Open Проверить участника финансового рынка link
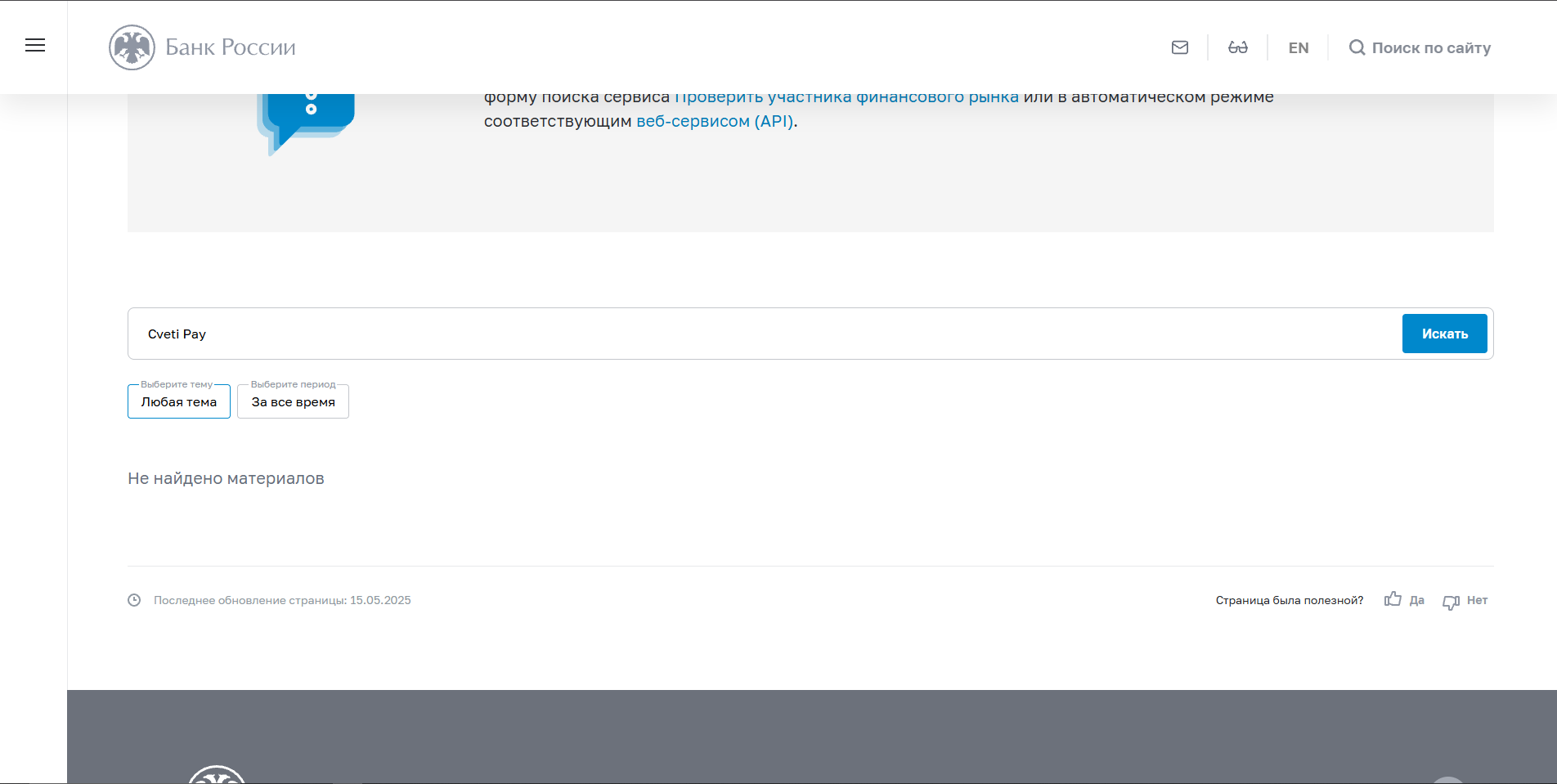 click(846, 96)
